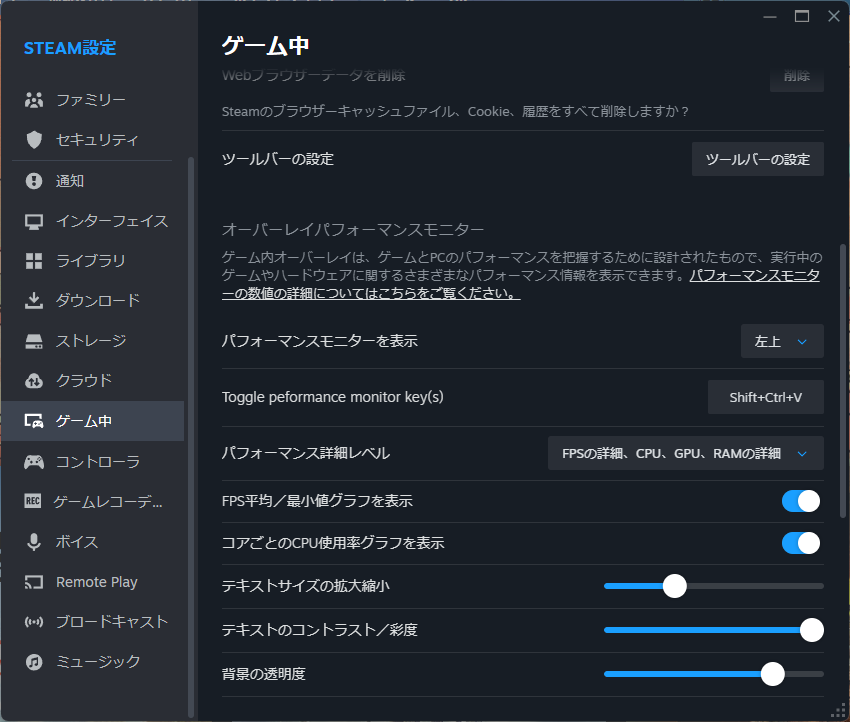Screen dimensions: 850x722
Task: Minimize the settings window
Action: coord(770,16)
